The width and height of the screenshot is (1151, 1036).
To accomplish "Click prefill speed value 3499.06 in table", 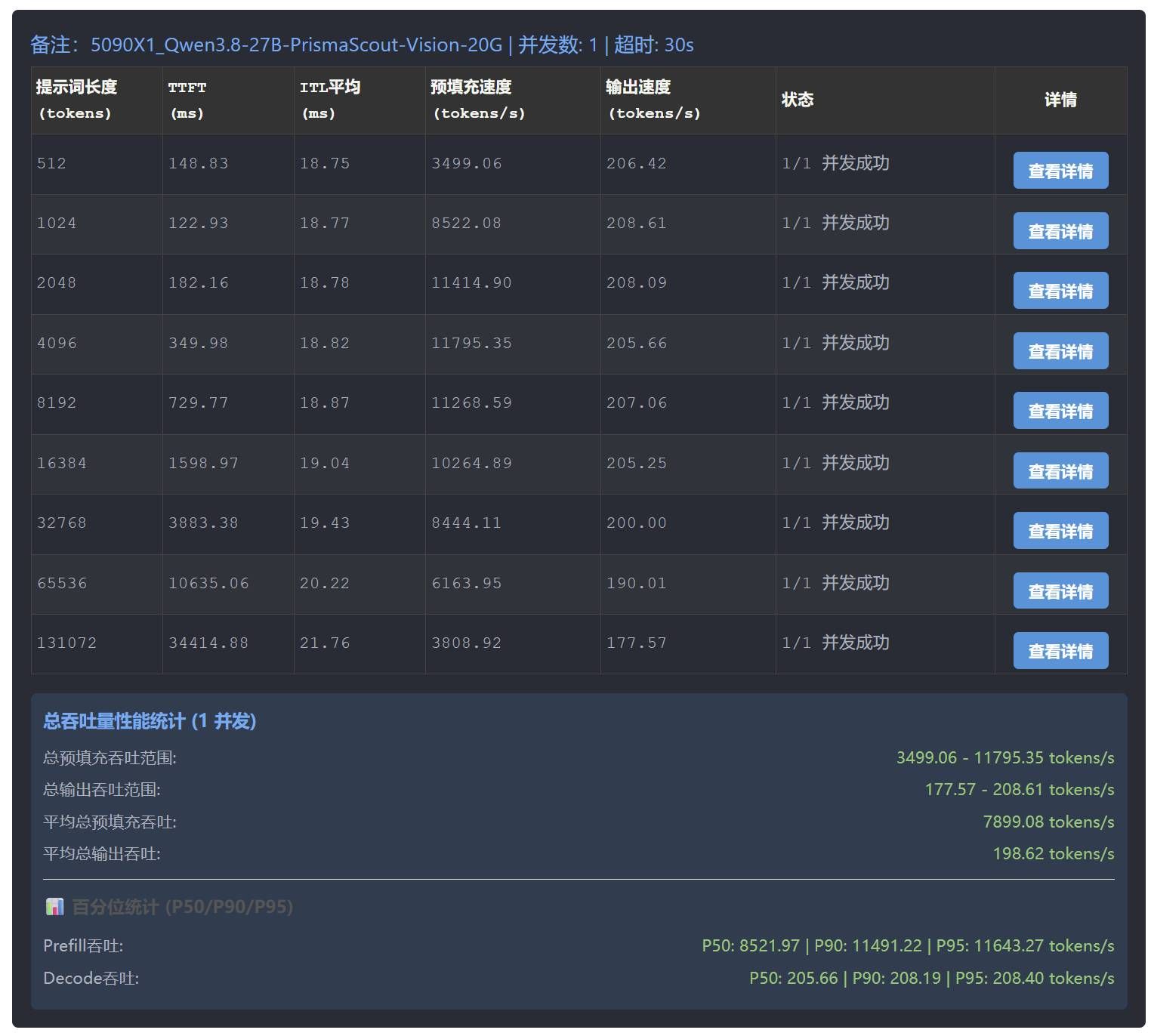I will pos(466,163).
